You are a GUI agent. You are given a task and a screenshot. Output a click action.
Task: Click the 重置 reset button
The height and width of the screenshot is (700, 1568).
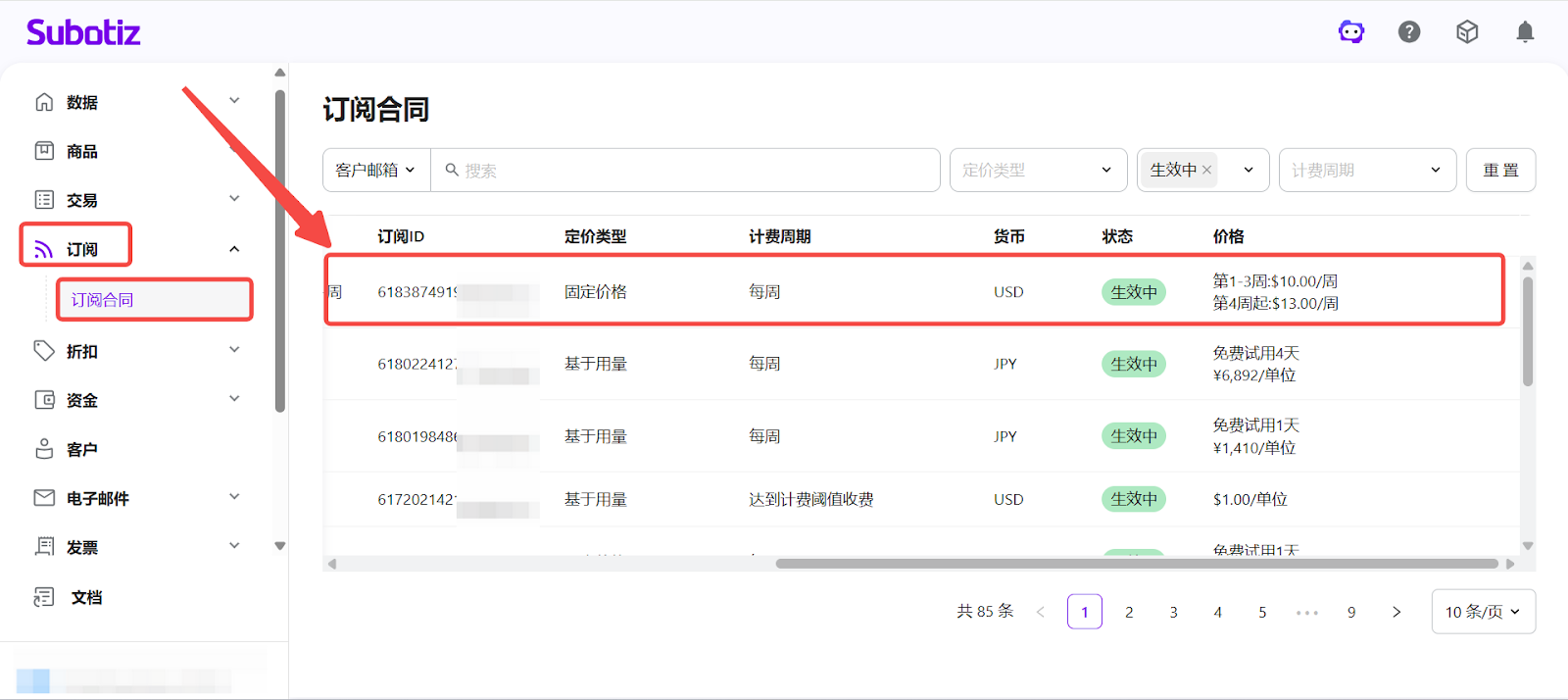pyautogui.click(x=1499, y=170)
